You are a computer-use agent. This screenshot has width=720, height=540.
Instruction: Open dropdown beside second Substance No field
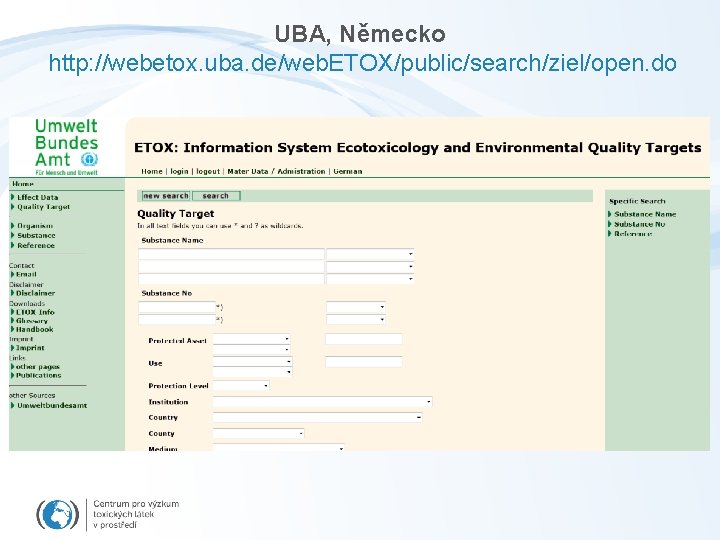356,319
